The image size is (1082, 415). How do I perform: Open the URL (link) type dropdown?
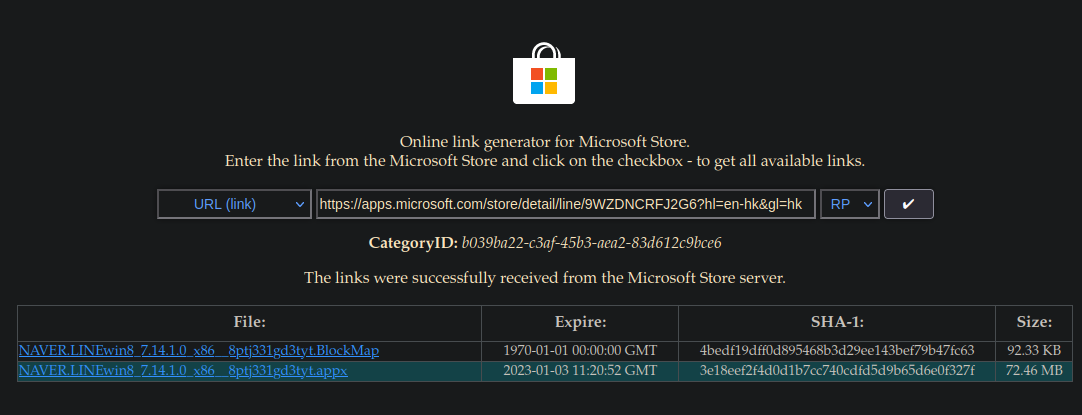pos(234,204)
